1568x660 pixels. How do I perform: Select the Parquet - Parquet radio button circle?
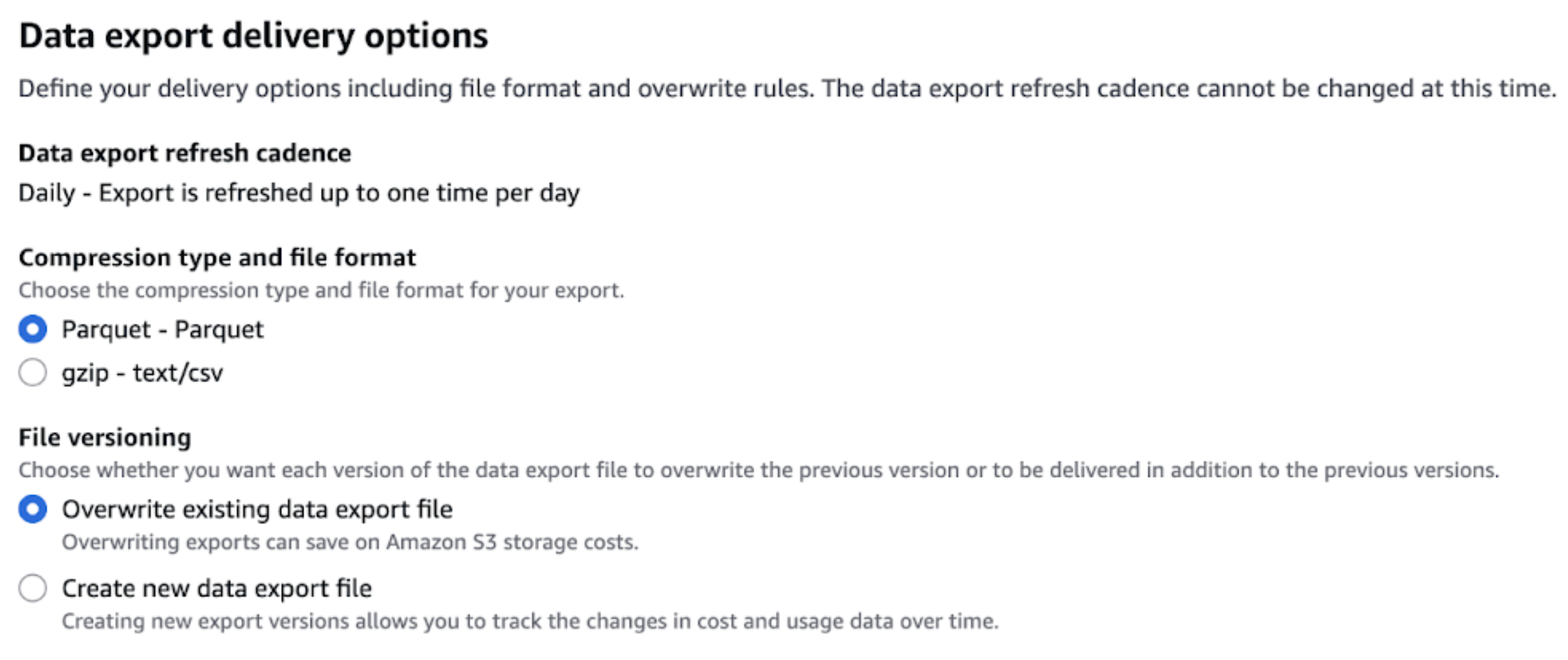(x=33, y=329)
